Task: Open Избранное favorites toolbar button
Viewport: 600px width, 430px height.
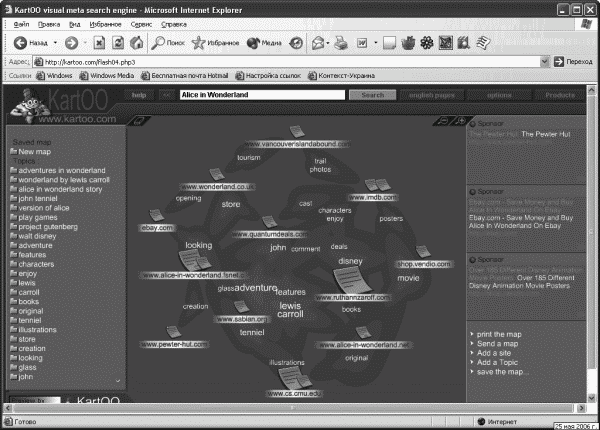Action: click(x=215, y=43)
